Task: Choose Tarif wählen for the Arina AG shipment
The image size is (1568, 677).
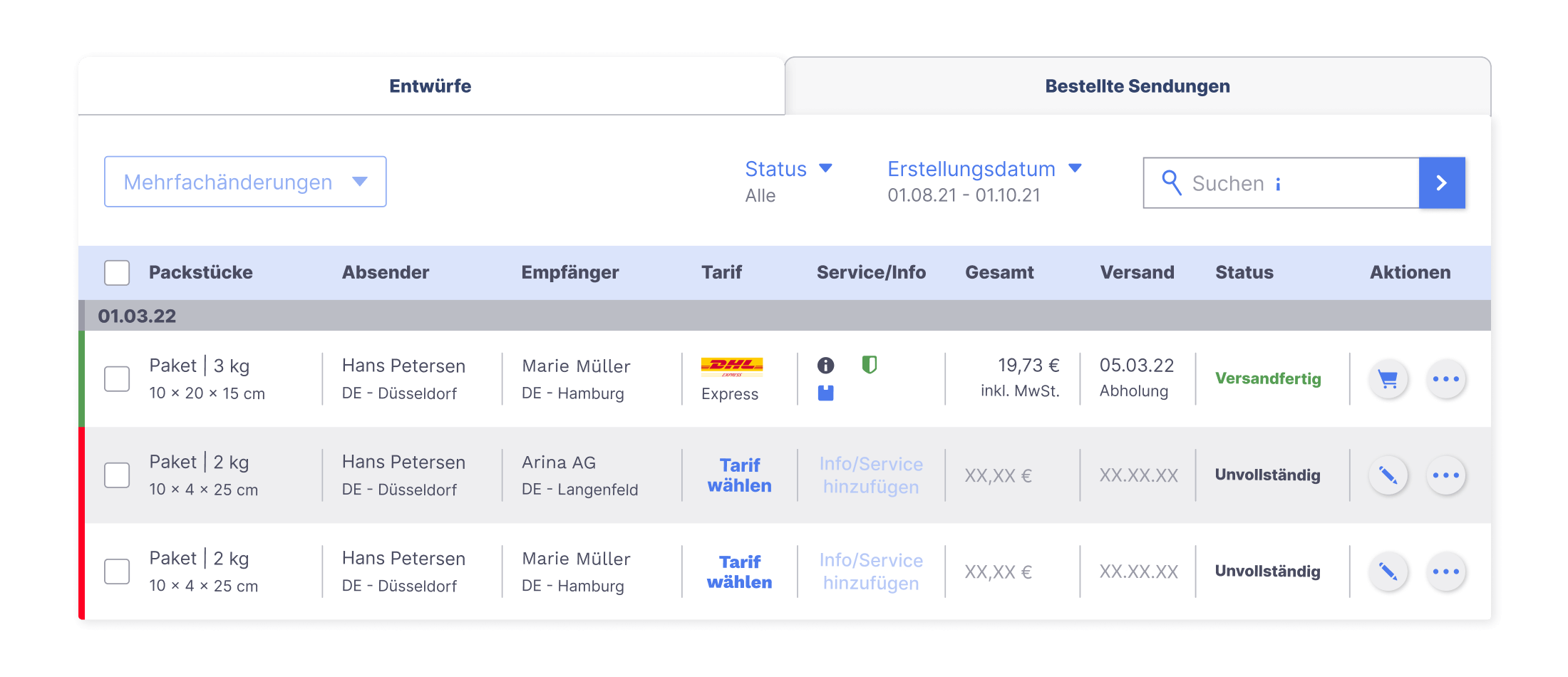Action: (739, 475)
